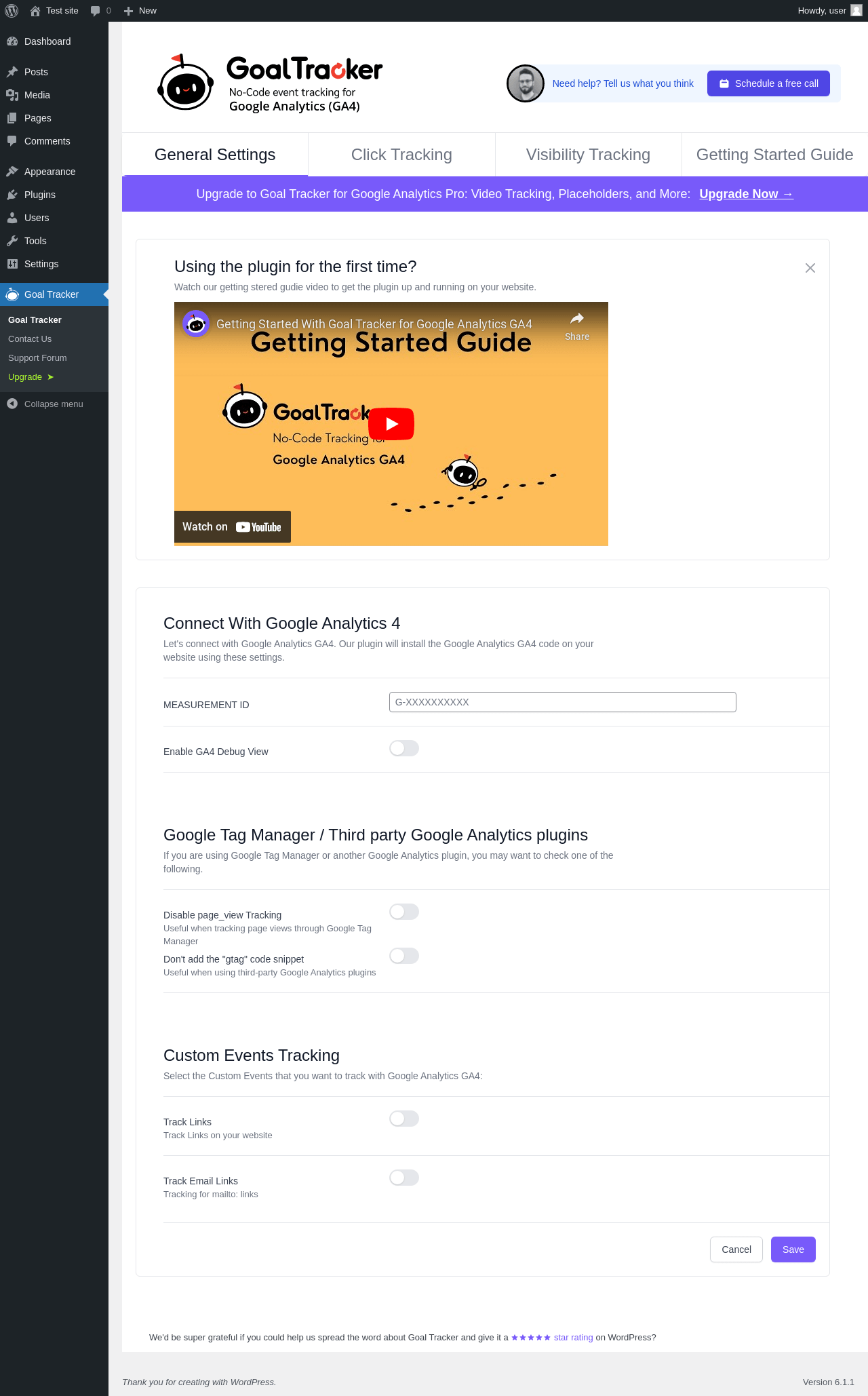The image size is (868, 1396).
Task: Click the Posts pin icon
Action: [x=12, y=72]
